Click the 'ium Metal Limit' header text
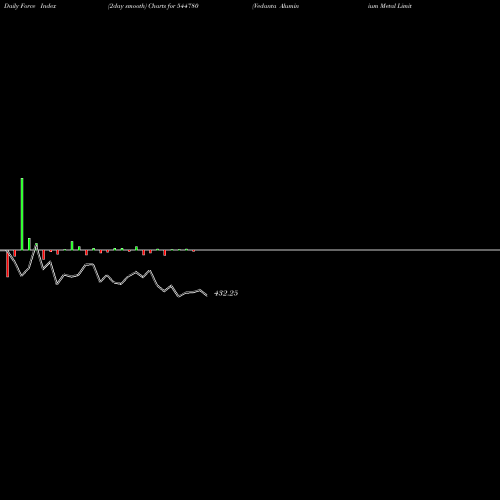Screen dimensions: 500x500 (390, 6)
